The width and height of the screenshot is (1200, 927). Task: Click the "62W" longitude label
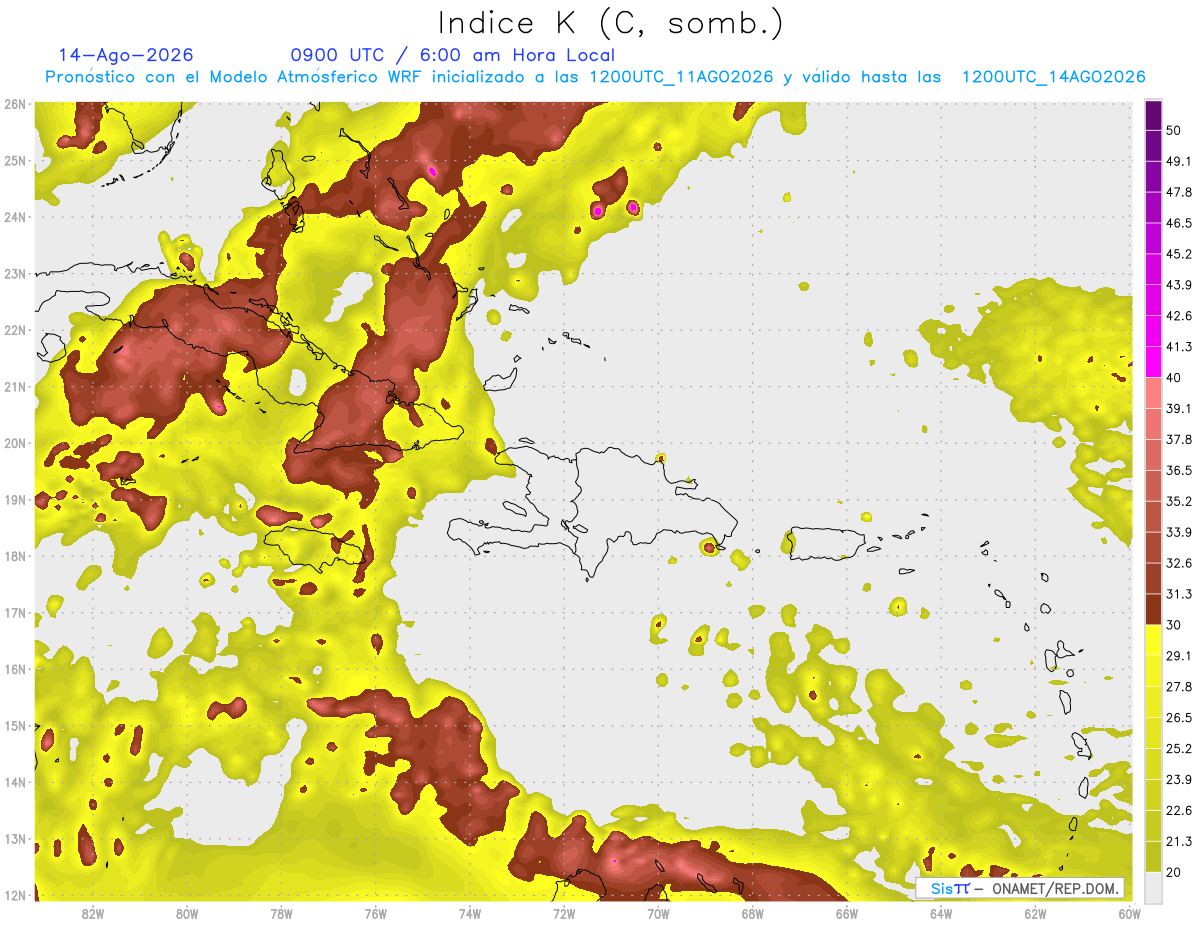coord(1035,913)
